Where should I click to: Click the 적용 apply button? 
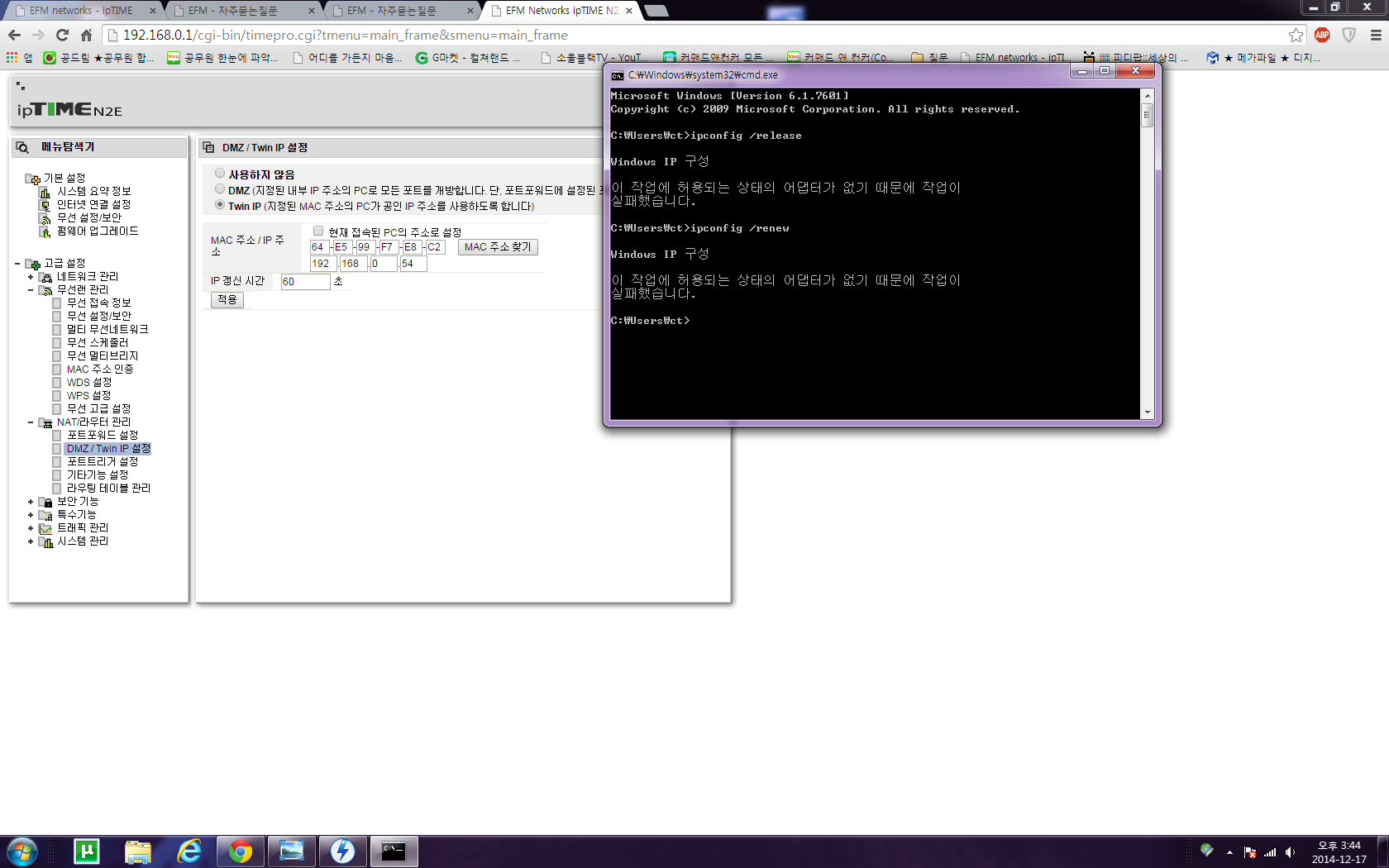227,300
